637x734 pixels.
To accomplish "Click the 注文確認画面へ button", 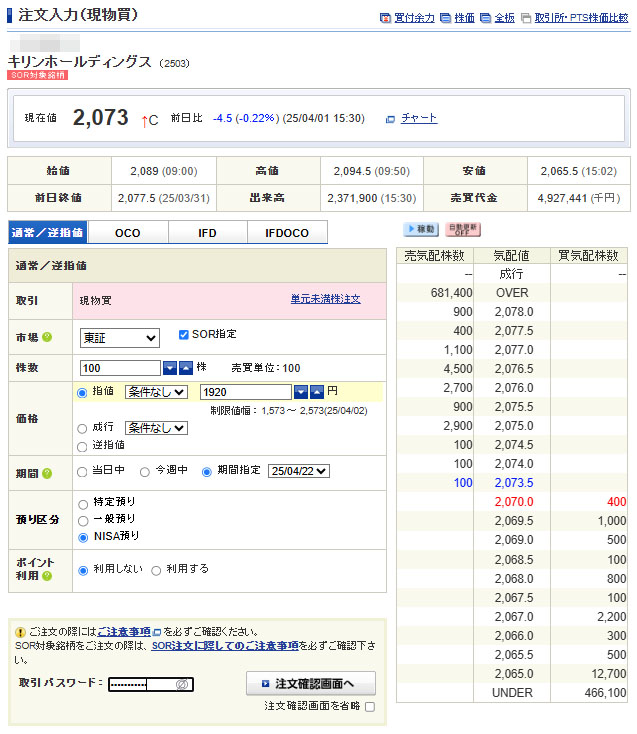I will point(310,684).
